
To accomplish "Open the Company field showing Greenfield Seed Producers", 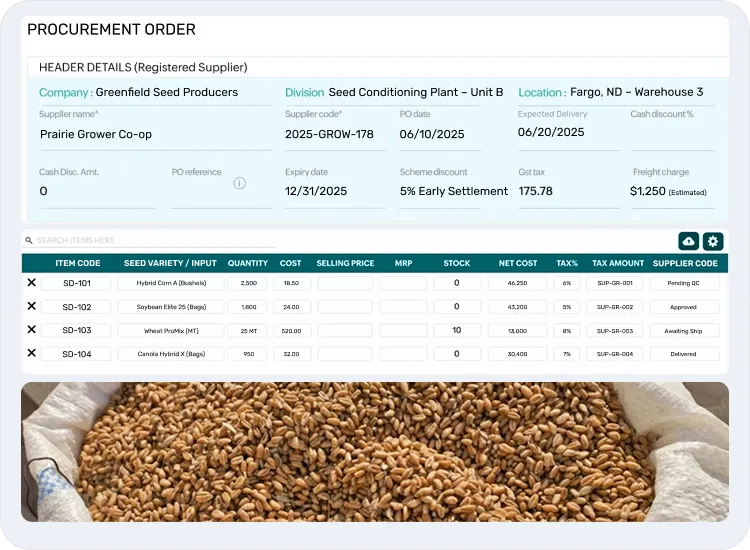I will 155,92.
